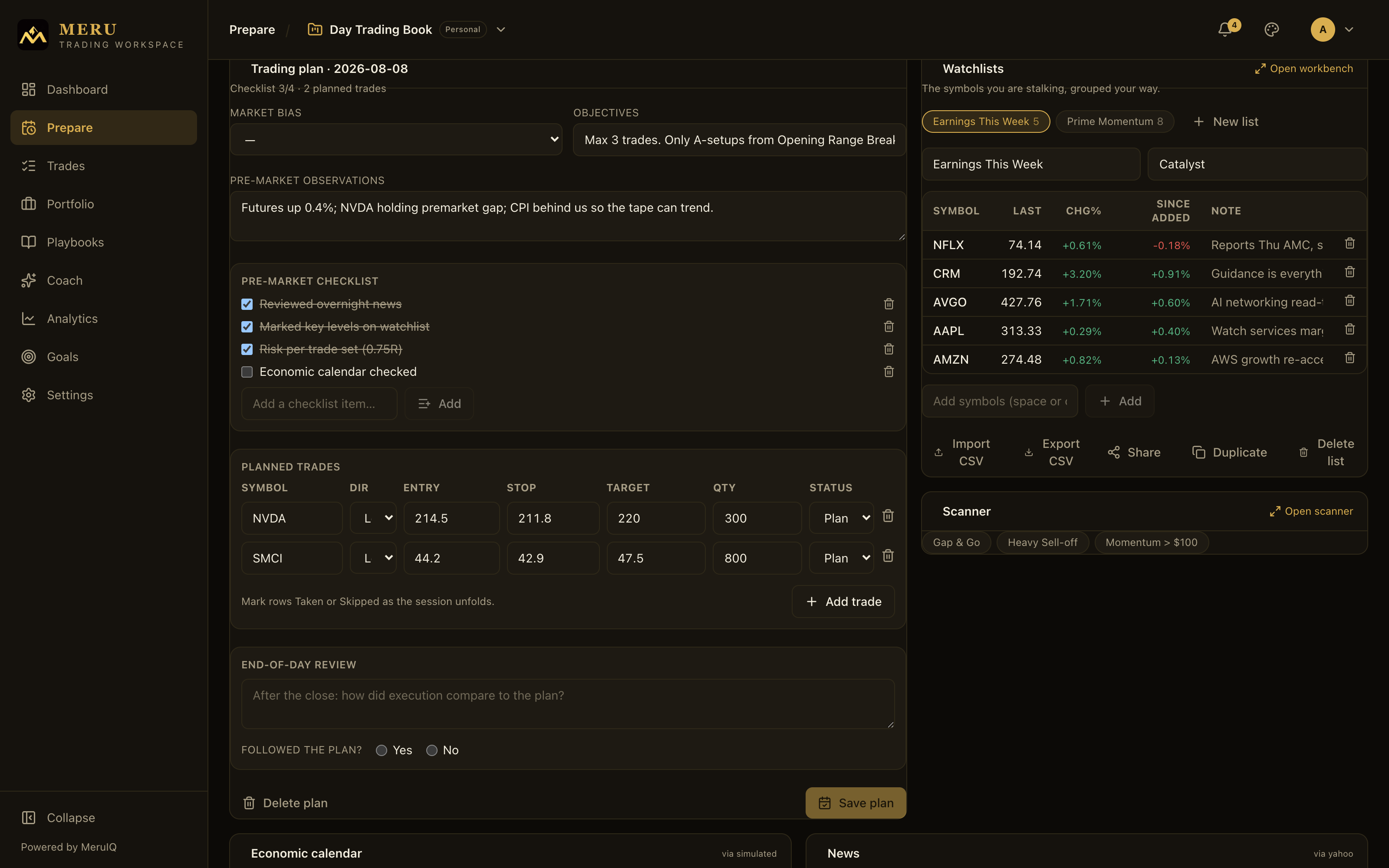
Task: Delete the 'Reviewed overnight news' checklist item
Action: click(x=889, y=304)
